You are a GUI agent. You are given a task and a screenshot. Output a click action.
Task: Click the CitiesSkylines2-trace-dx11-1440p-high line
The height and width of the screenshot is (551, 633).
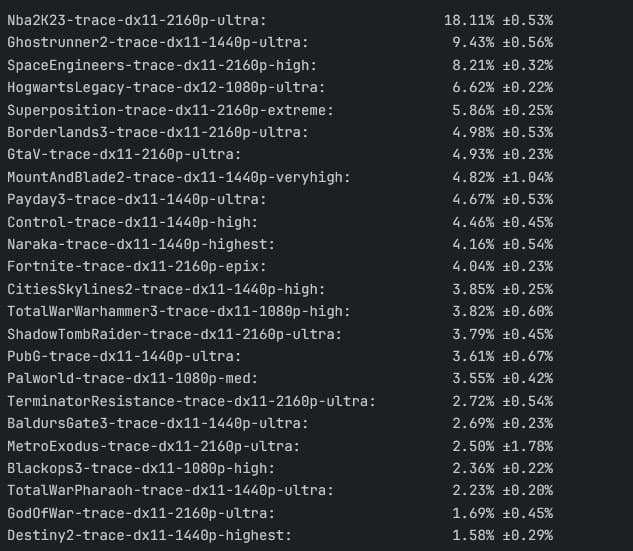[x=280, y=289]
